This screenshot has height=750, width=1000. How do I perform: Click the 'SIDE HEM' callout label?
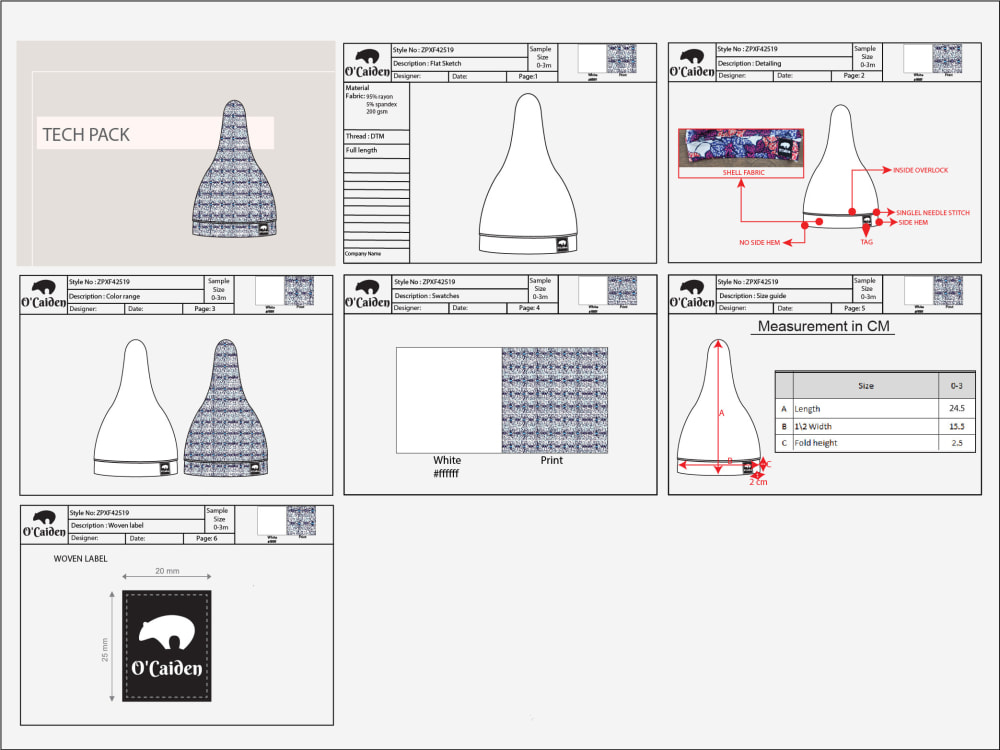[913, 223]
